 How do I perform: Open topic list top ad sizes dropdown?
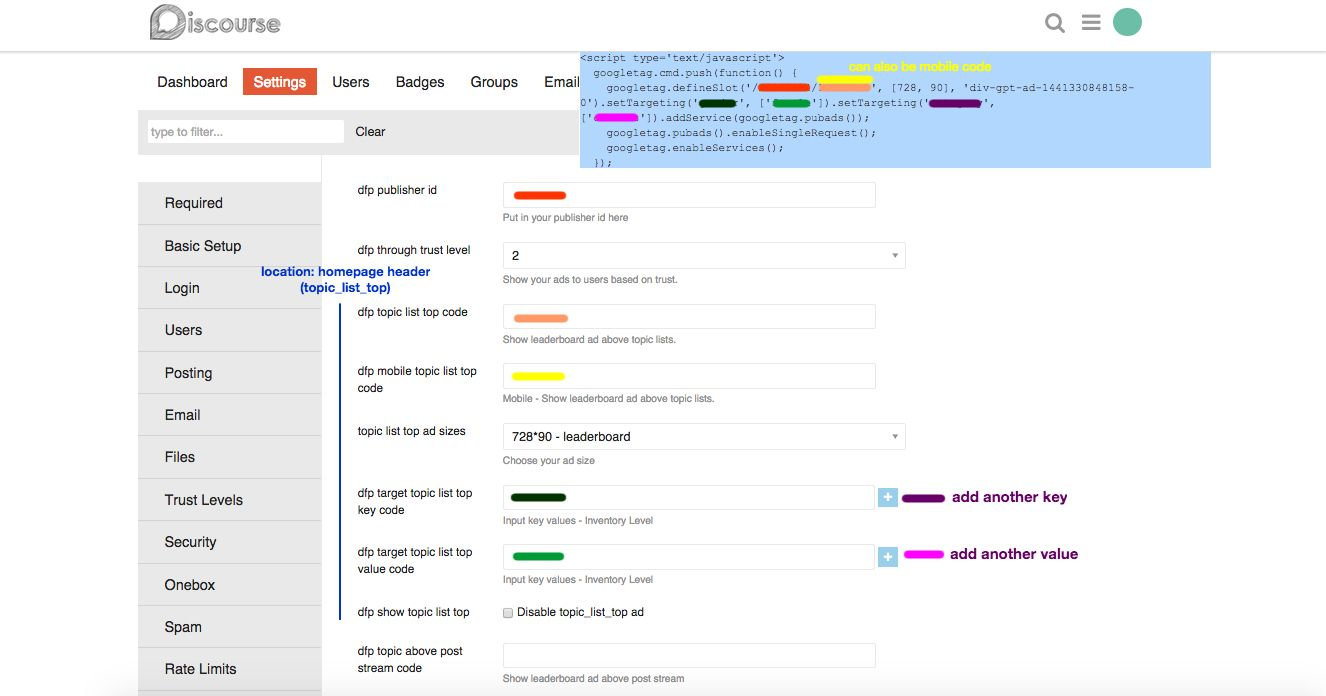[x=704, y=436]
